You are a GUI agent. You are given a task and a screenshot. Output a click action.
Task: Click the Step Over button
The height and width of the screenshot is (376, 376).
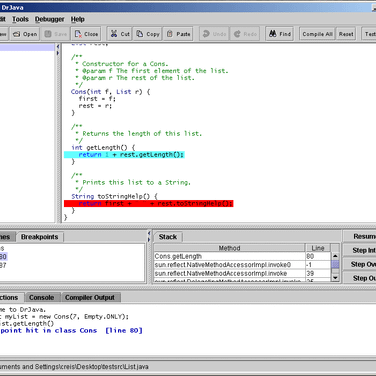pyautogui.click(x=360, y=264)
